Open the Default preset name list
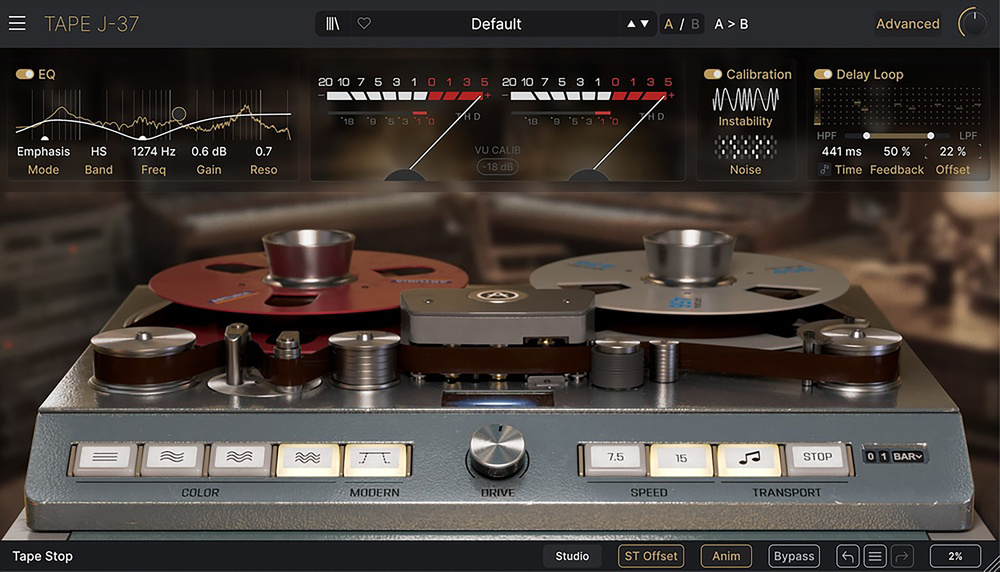This screenshot has width=1000, height=572. [496, 24]
